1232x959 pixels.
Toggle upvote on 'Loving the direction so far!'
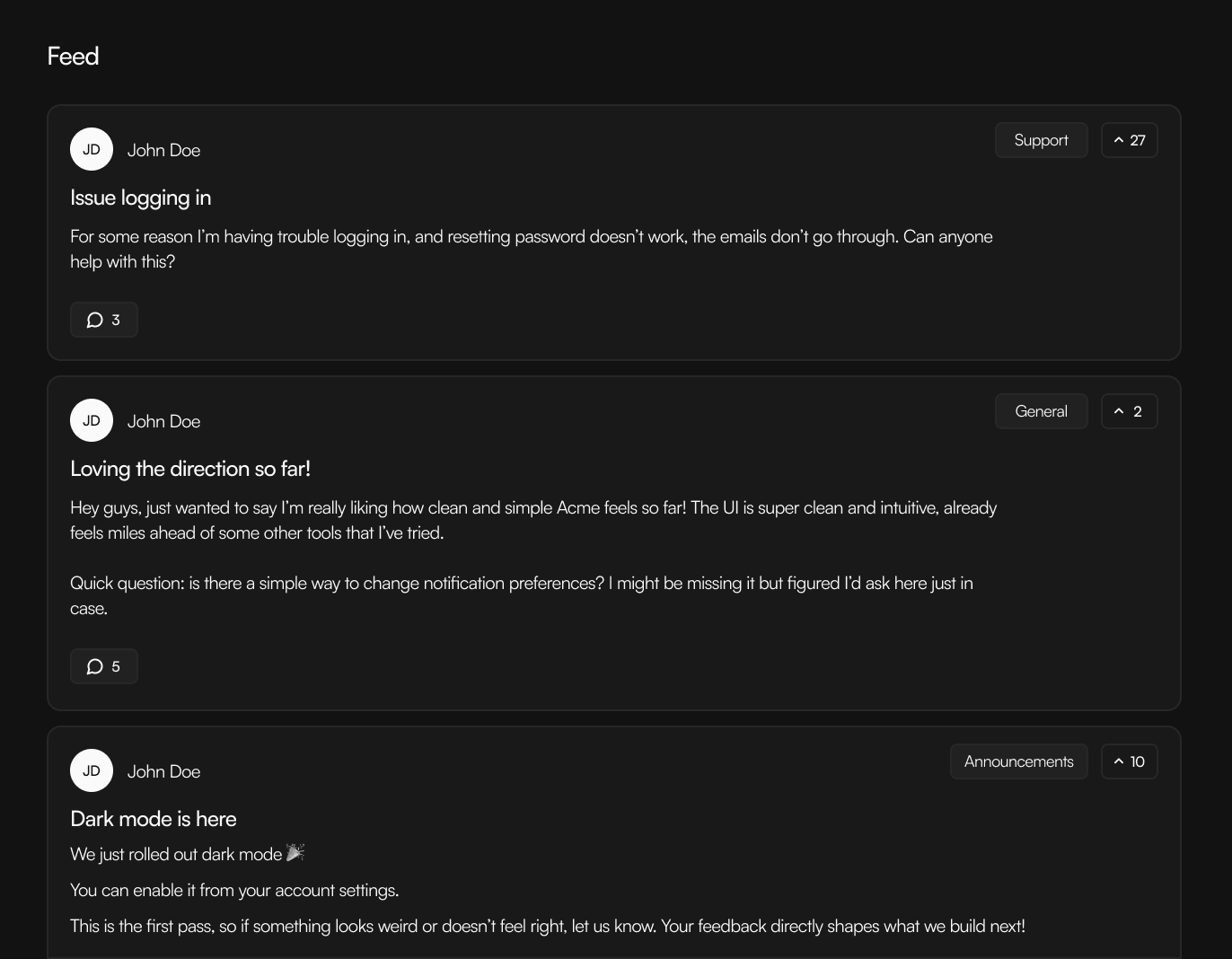coord(1129,410)
